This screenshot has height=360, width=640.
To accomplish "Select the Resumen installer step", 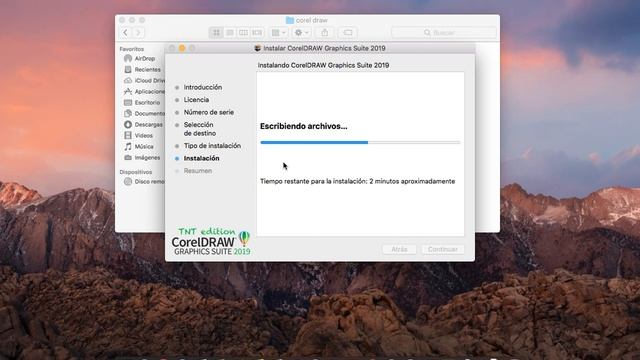I will coord(198,171).
